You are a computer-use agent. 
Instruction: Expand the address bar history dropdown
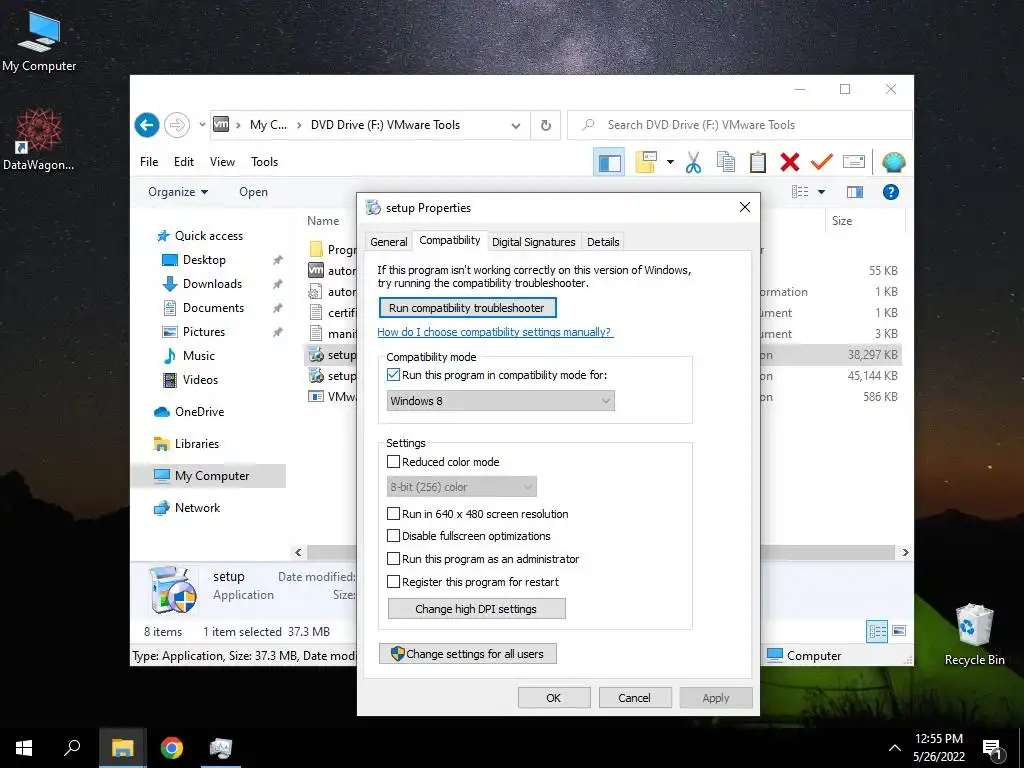516,125
